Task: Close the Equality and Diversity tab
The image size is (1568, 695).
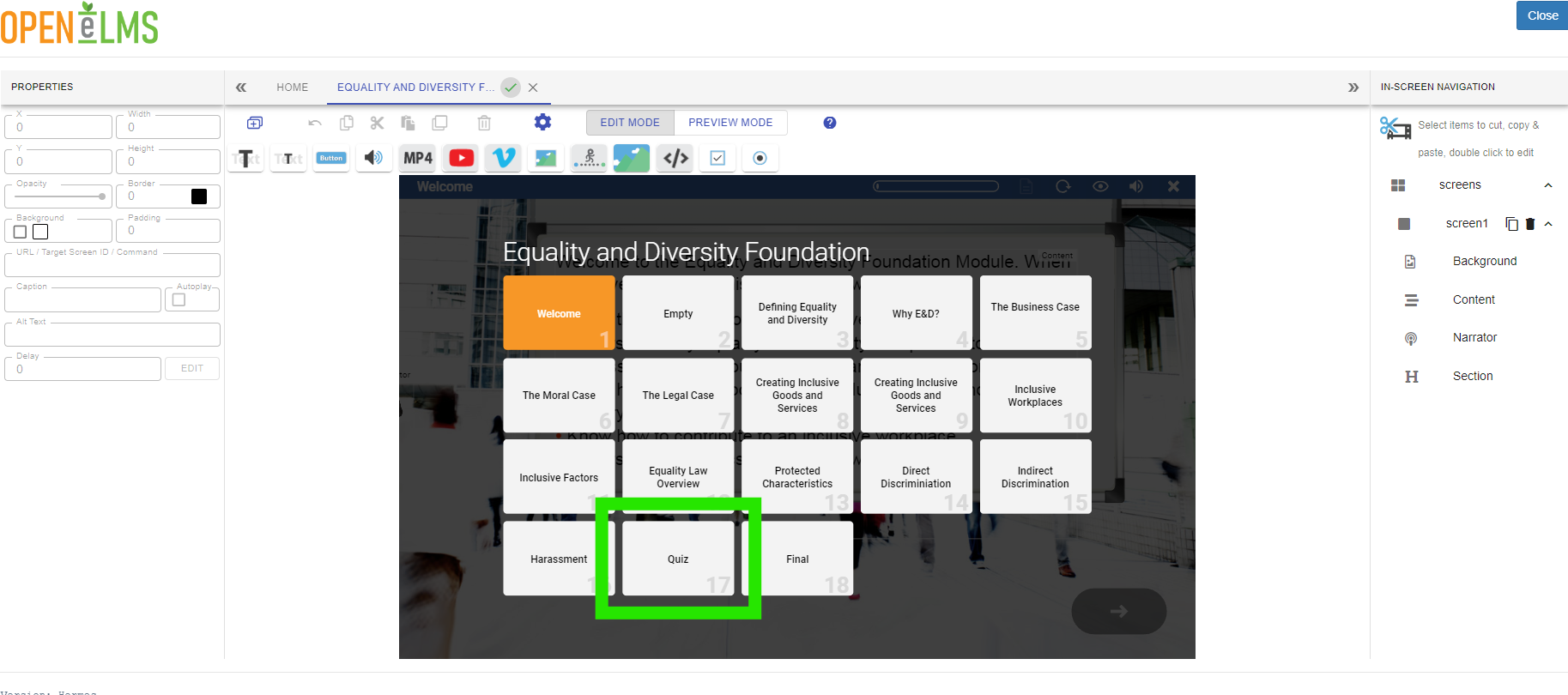Action: click(x=533, y=88)
